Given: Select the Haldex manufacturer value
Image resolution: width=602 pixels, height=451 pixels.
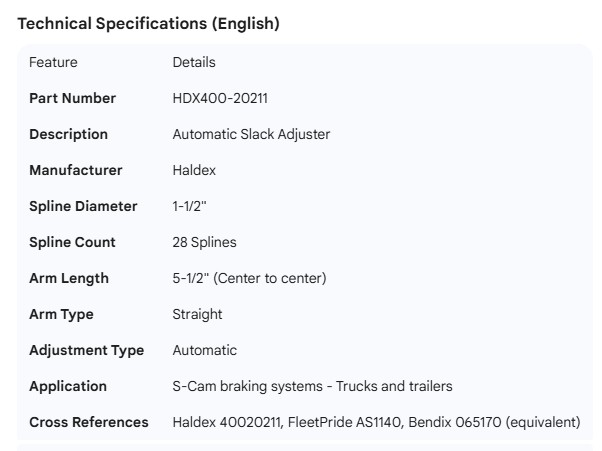Looking at the screenshot, I should [x=194, y=170].
